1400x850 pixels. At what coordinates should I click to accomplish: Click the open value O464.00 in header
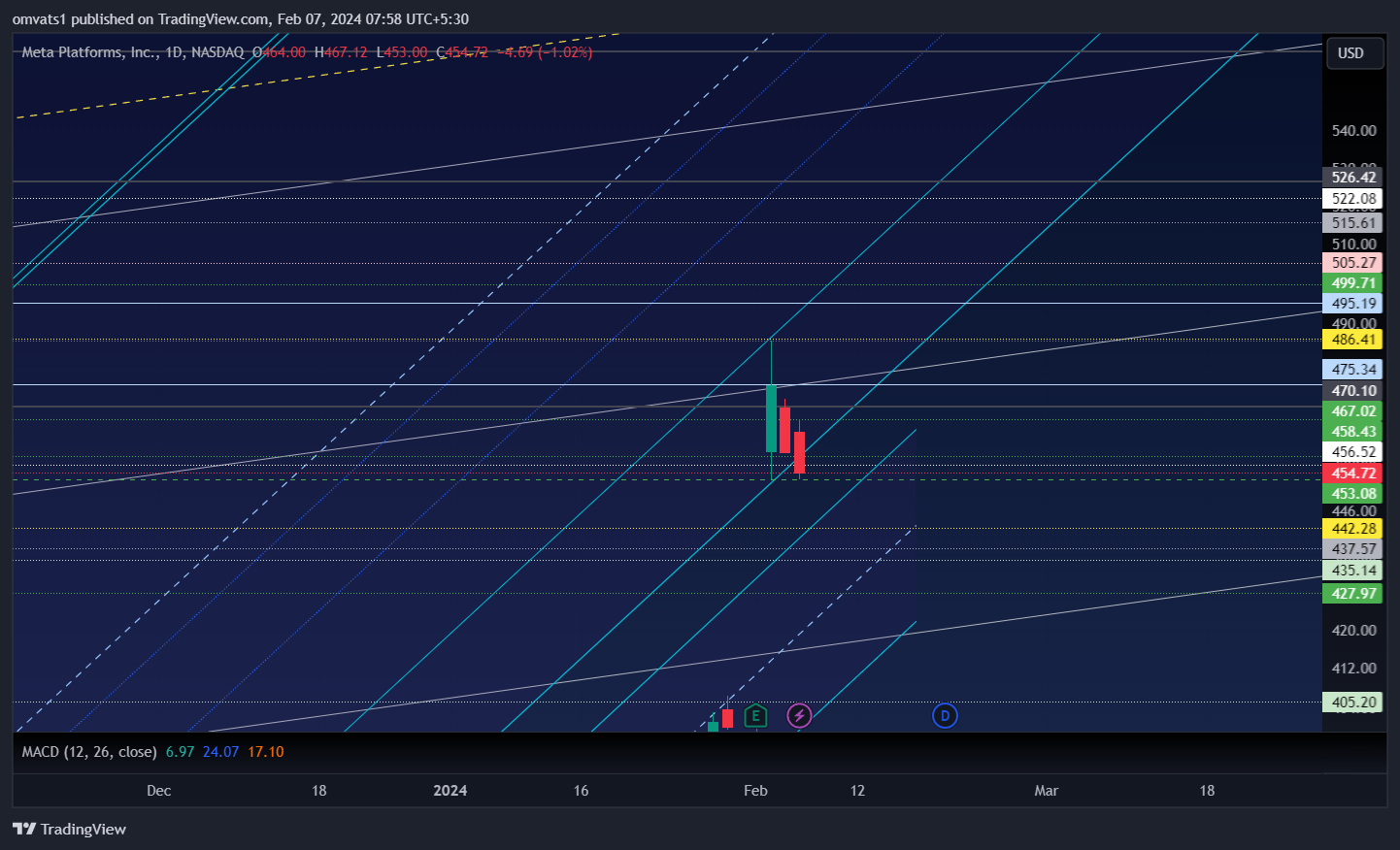[x=279, y=52]
